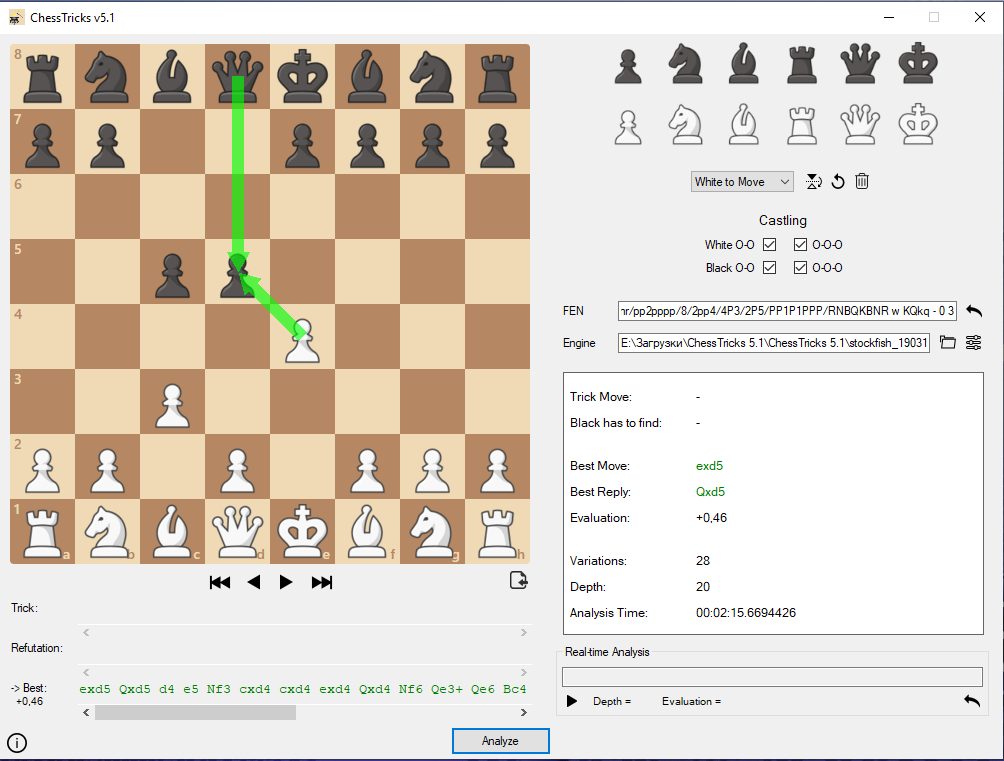Select the black knight from piece palette
1004x761 pixels.
pos(685,64)
